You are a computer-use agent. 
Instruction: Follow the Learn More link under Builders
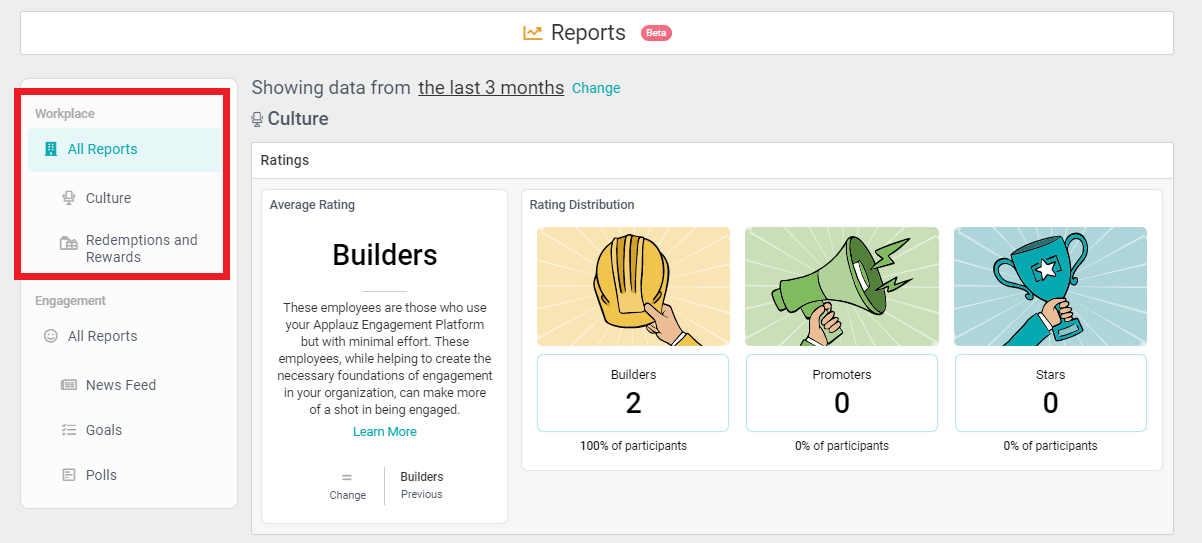(384, 432)
